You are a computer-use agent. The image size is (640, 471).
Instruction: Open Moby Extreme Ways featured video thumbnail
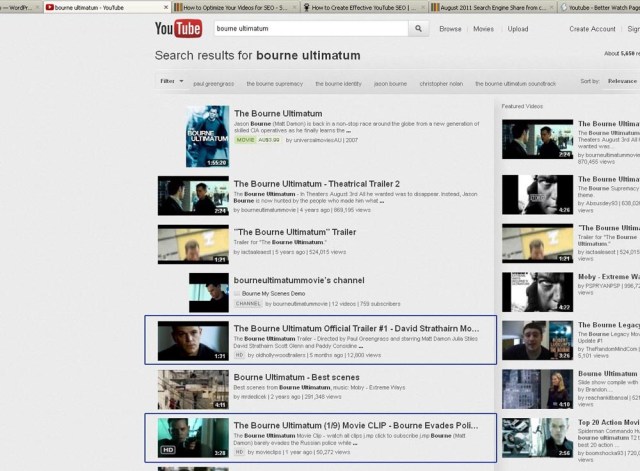coord(538,292)
